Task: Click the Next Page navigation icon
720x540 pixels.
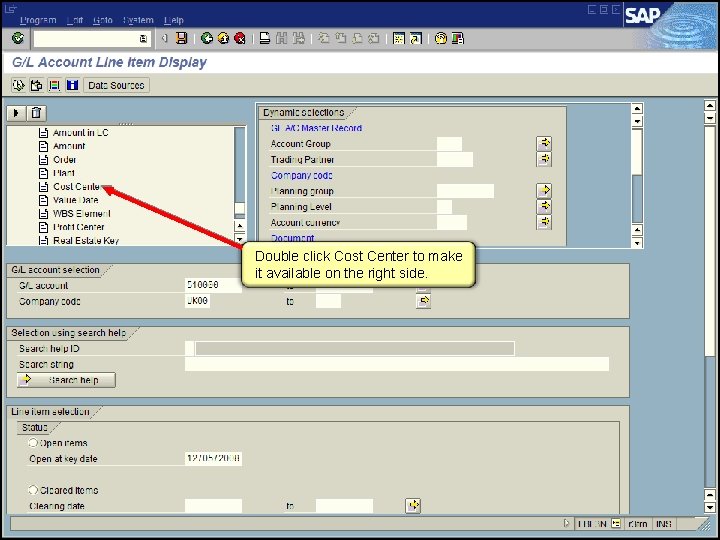Action: (x=357, y=38)
